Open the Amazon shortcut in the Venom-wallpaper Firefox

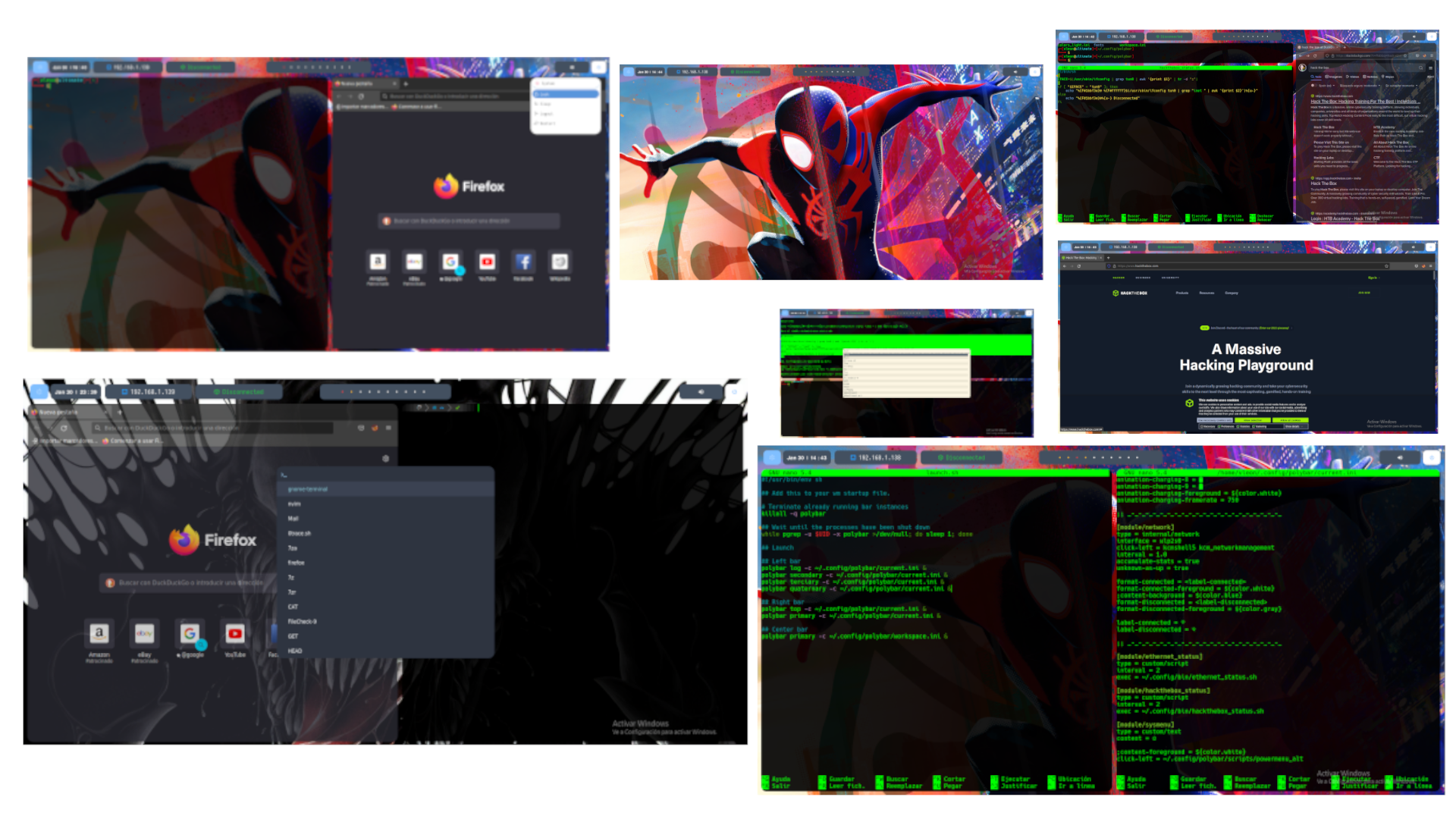(99, 633)
